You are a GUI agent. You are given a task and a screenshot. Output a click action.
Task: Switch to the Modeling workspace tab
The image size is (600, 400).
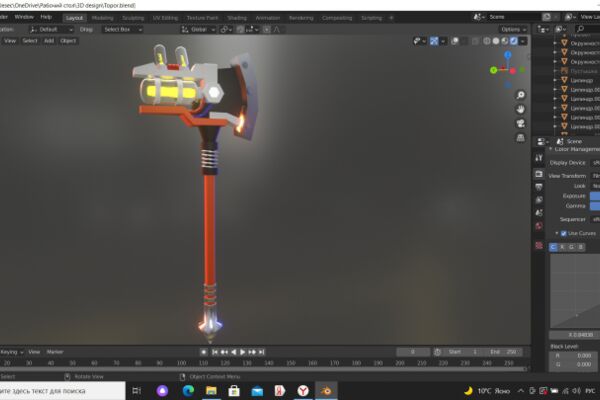coord(103,18)
